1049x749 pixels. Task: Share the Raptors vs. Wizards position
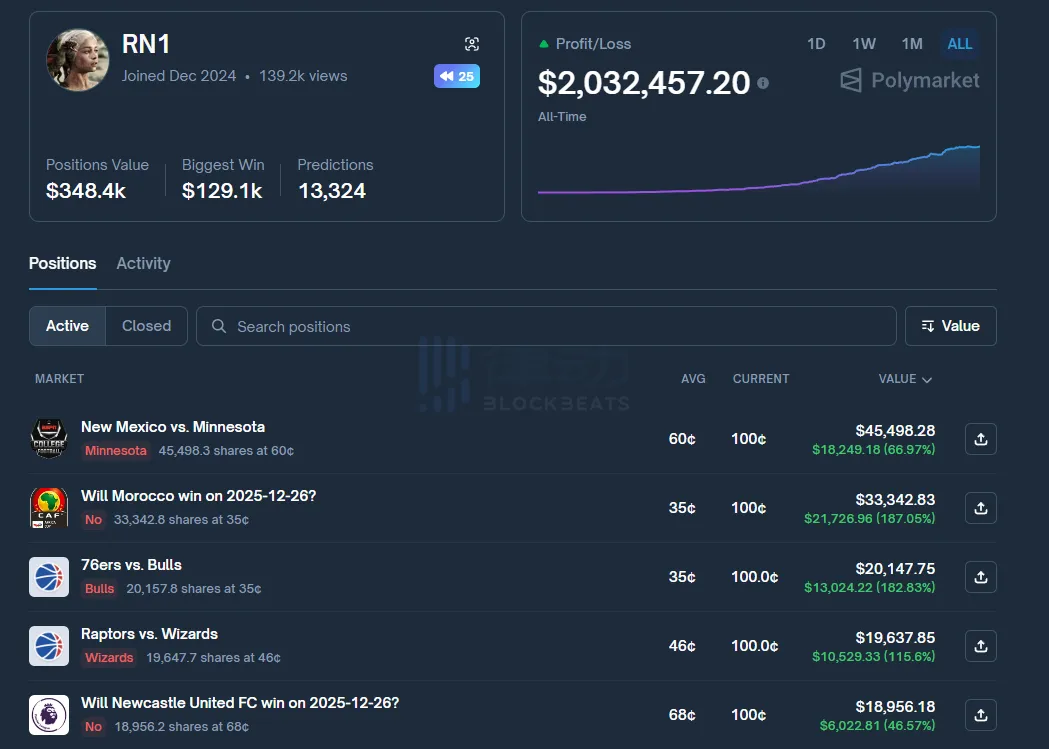point(980,646)
